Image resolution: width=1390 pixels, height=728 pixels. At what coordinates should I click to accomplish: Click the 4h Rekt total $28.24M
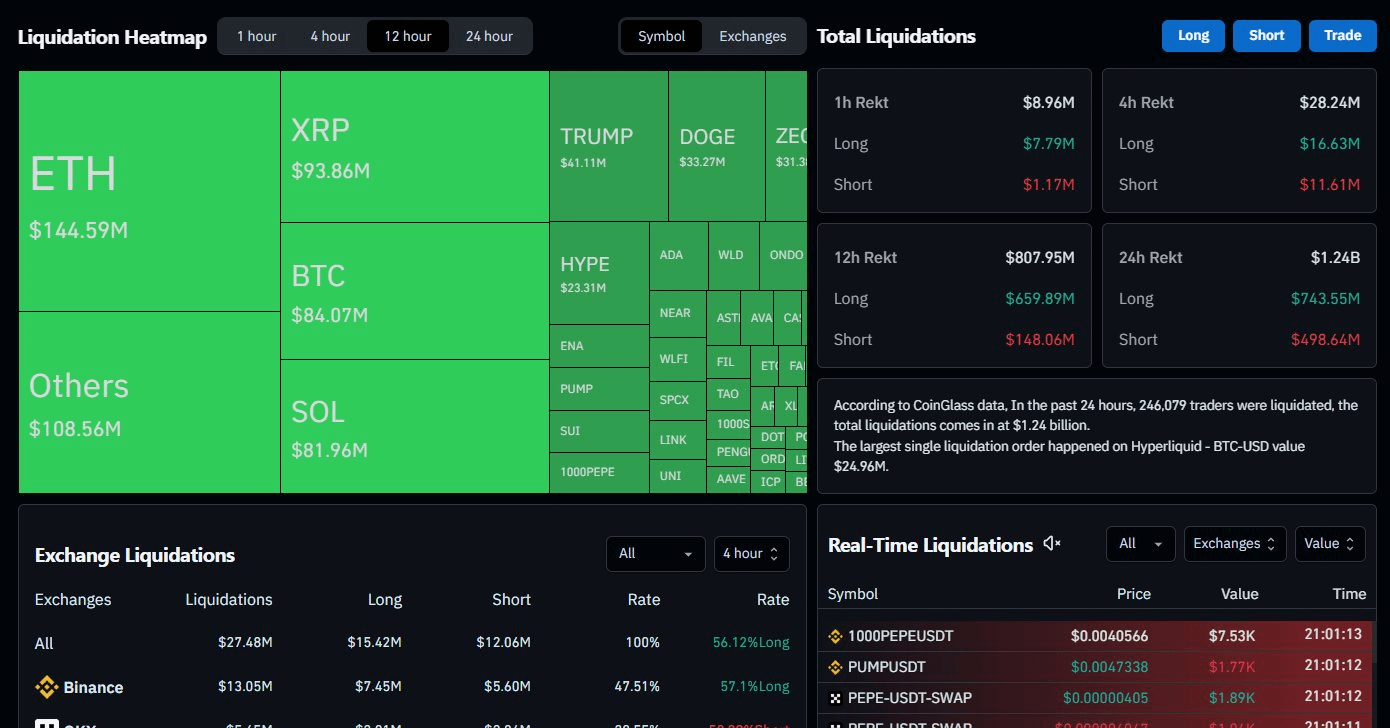tap(1330, 103)
